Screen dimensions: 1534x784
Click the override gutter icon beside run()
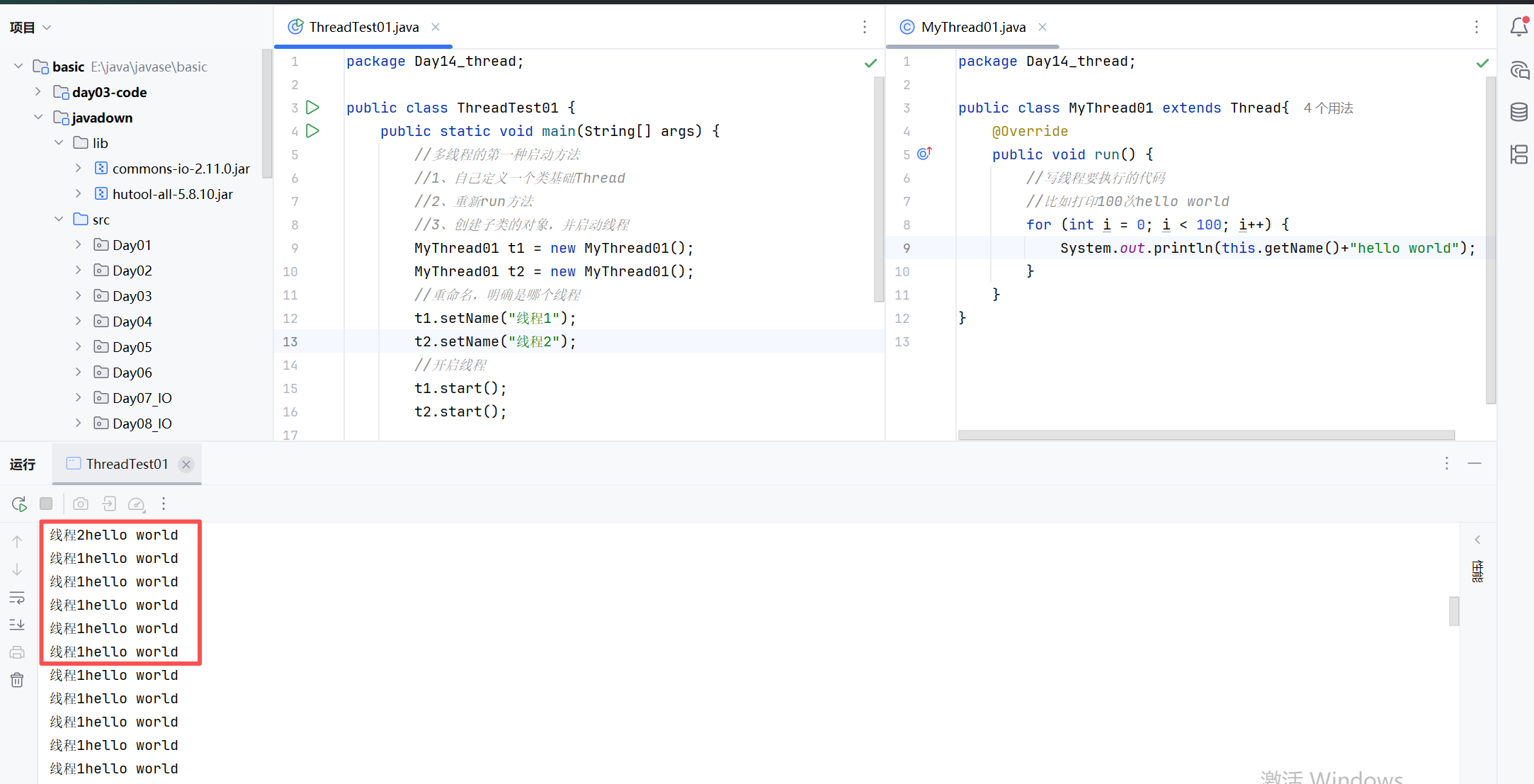pyautogui.click(x=924, y=154)
